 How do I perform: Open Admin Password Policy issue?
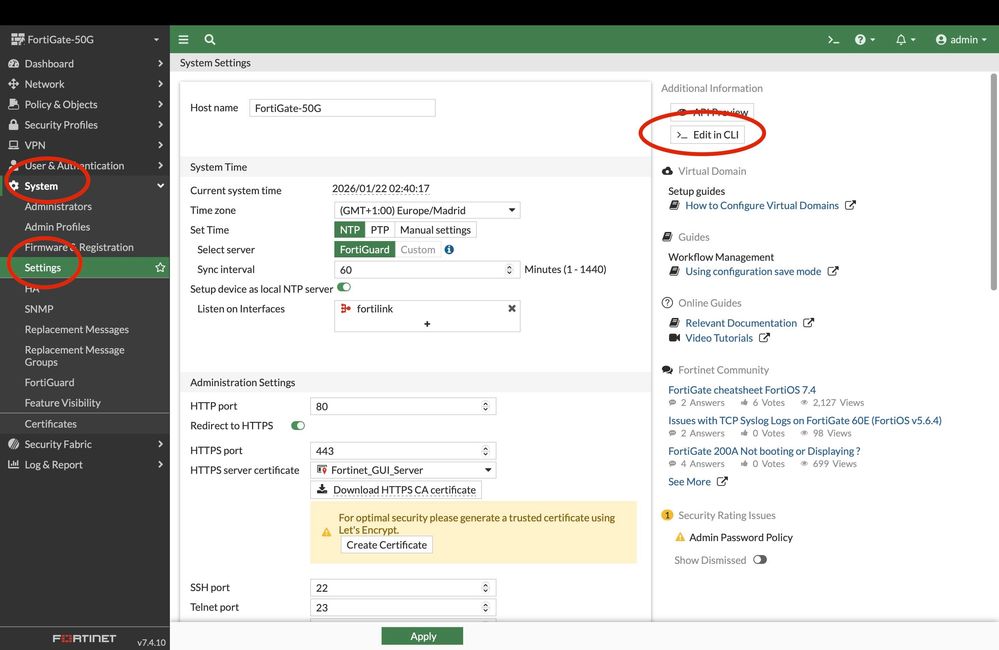coord(740,537)
